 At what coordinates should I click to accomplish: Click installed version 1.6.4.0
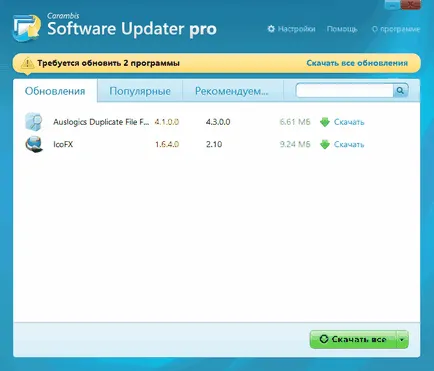pyautogui.click(x=167, y=144)
